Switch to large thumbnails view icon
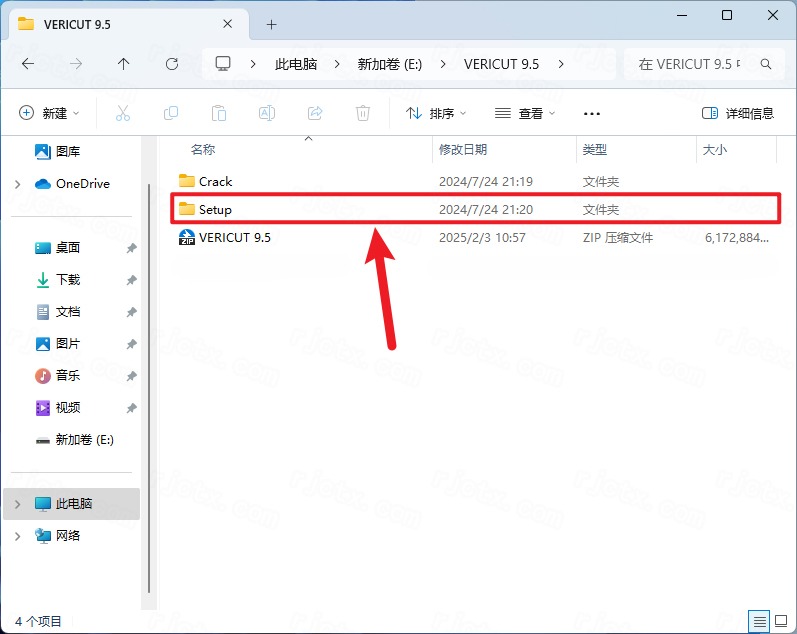This screenshot has height=634, width=797. (x=781, y=621)
